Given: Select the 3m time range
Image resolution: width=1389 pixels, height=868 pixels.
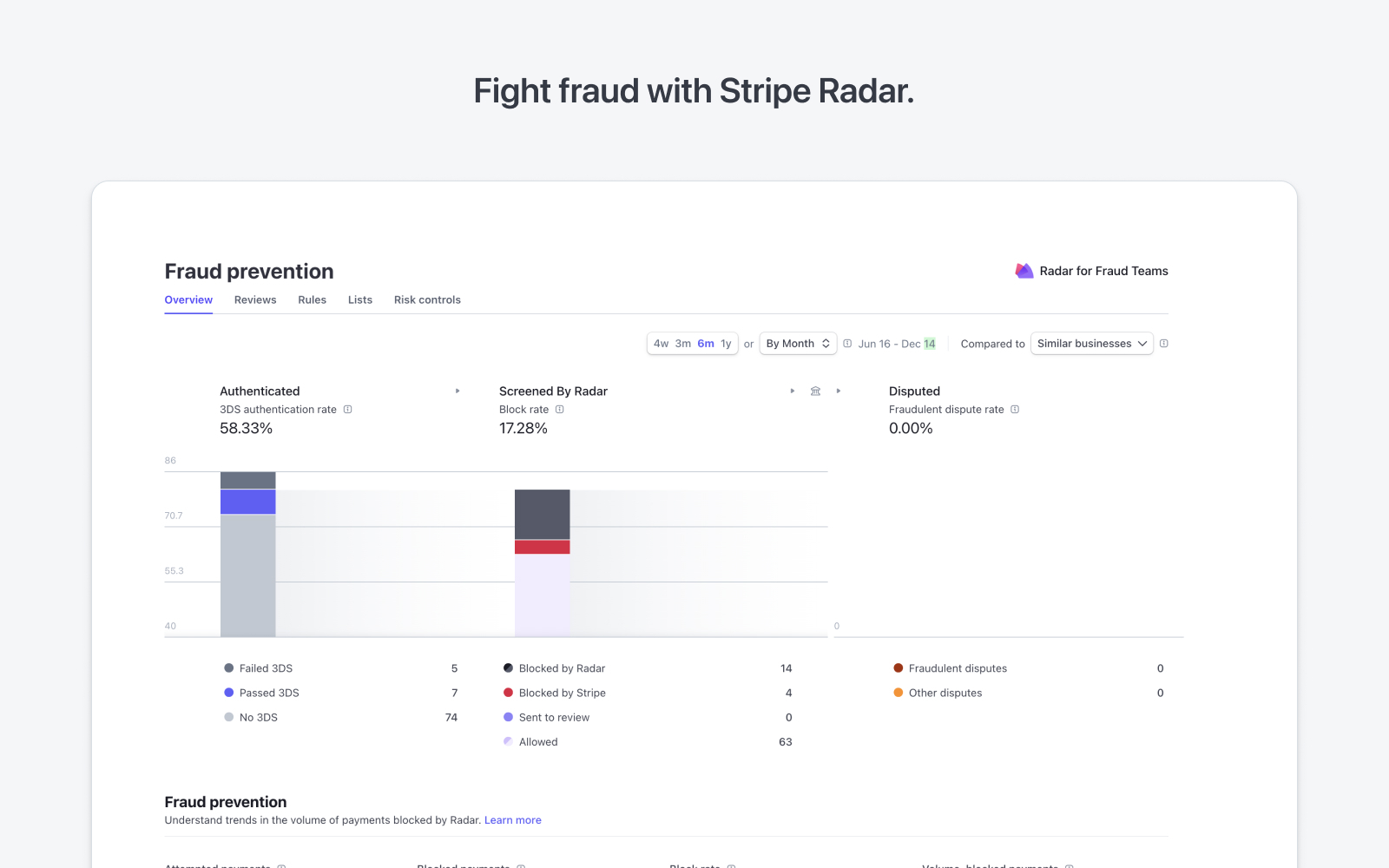Looking at the screenshot, I should pyautogui.click(x=682, y=343).
